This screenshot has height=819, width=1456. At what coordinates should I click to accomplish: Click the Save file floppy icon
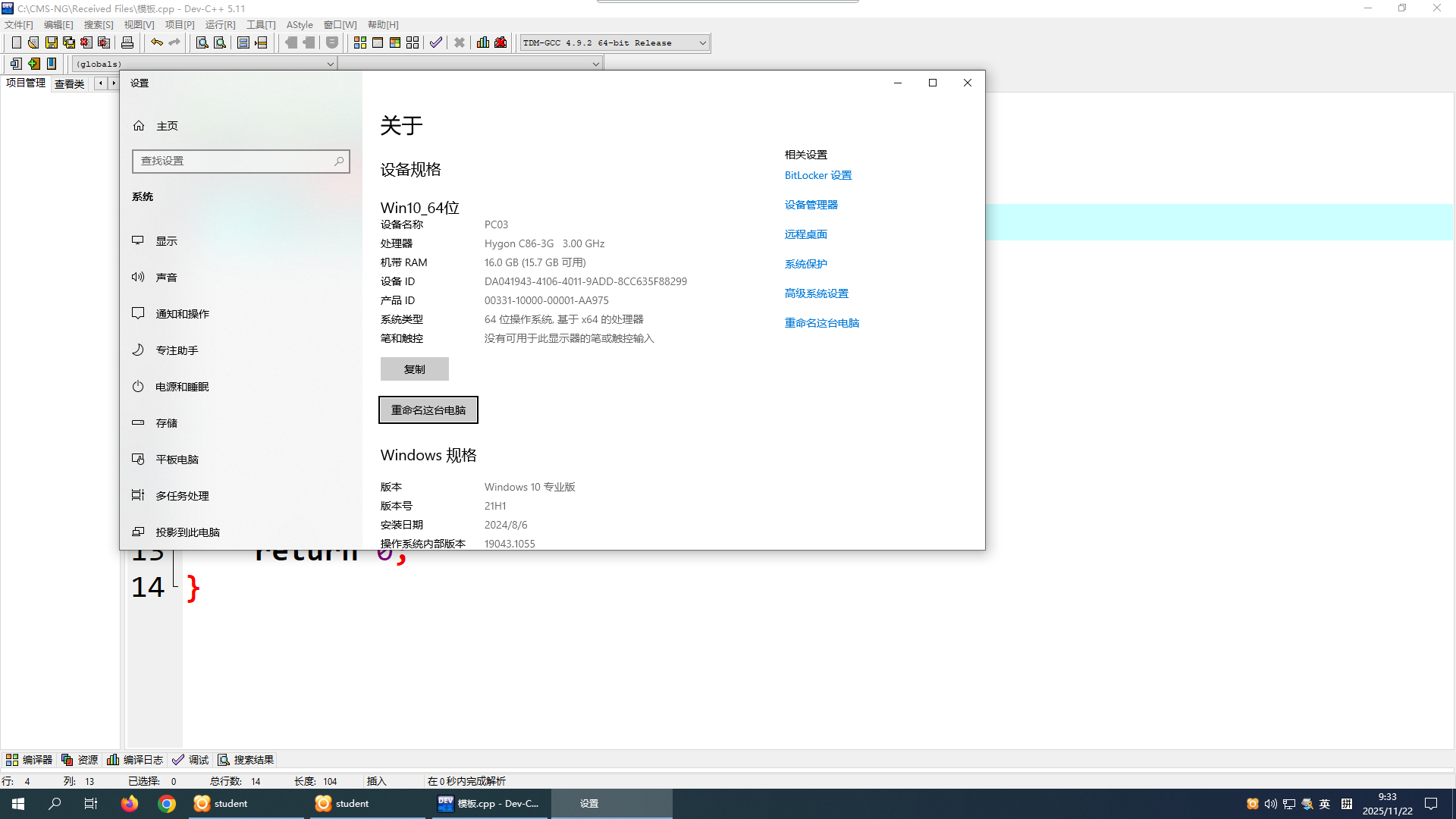(51, 42)
